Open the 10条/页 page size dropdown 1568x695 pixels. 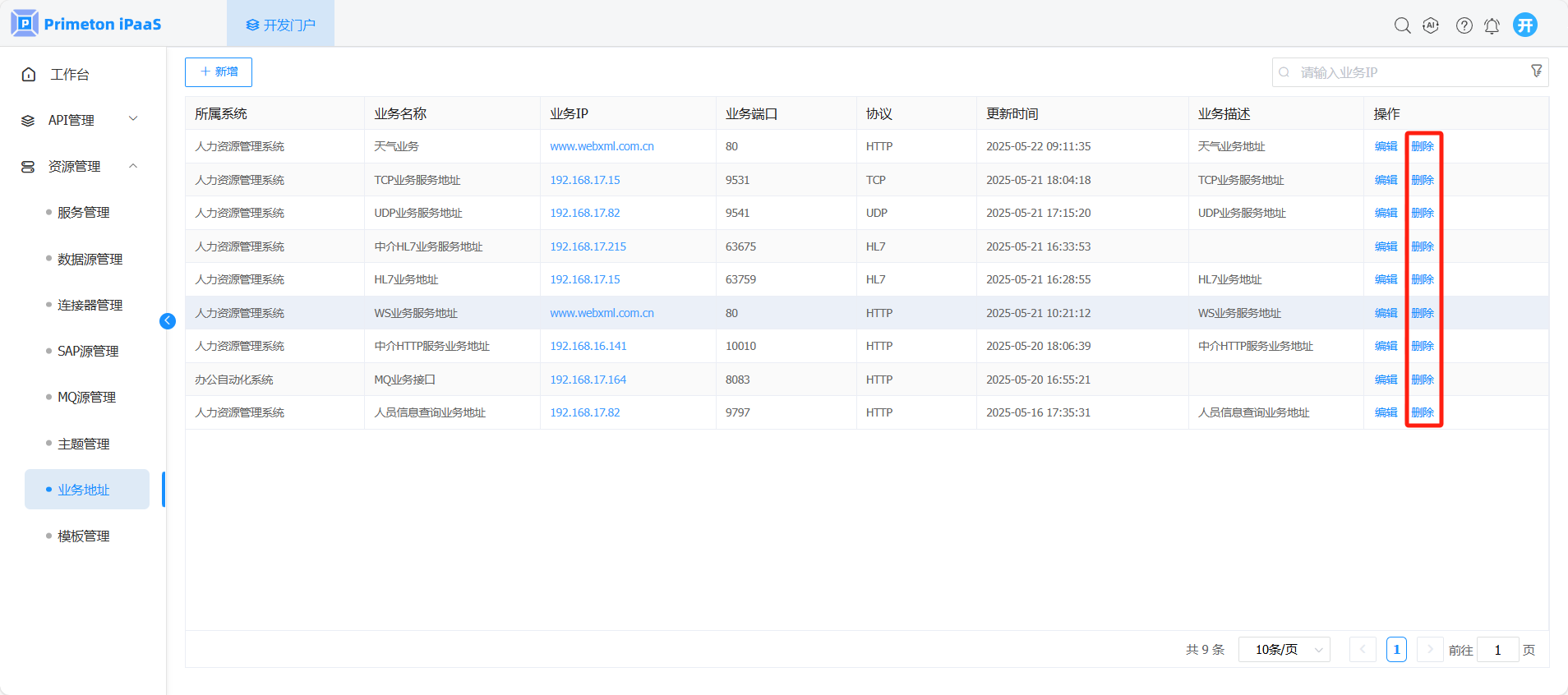point(1284,650)
